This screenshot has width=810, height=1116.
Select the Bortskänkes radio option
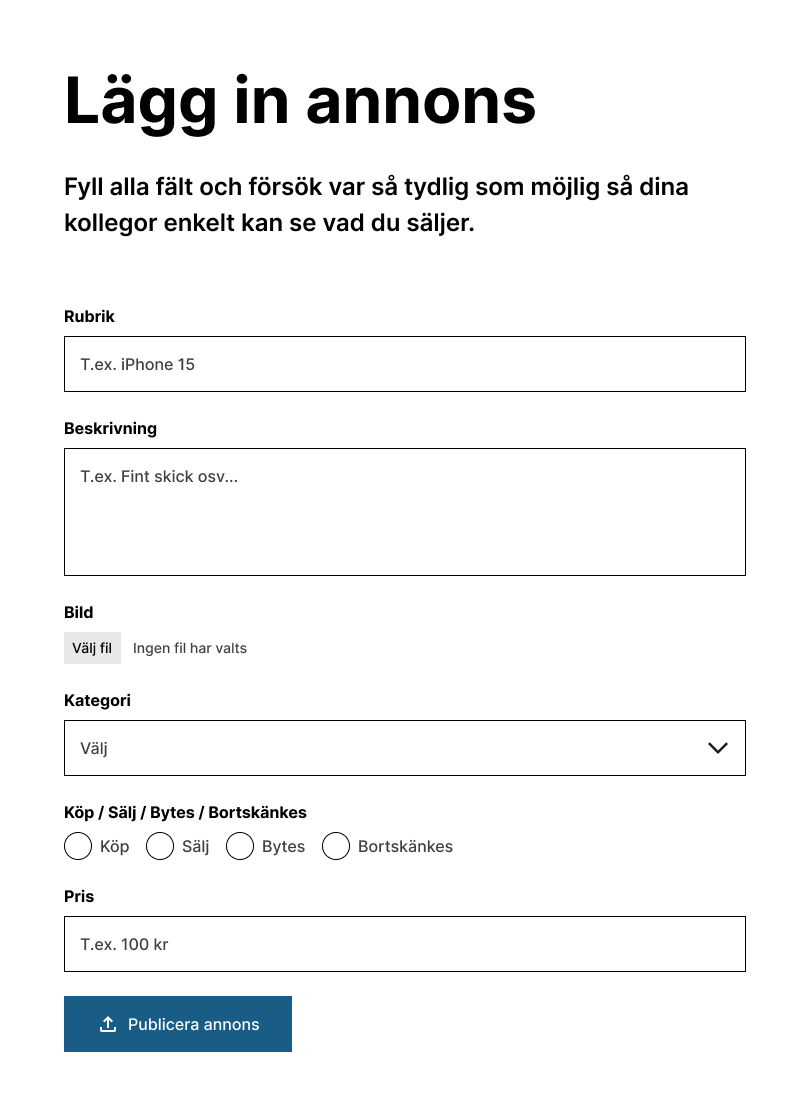(x=336, y=846)
